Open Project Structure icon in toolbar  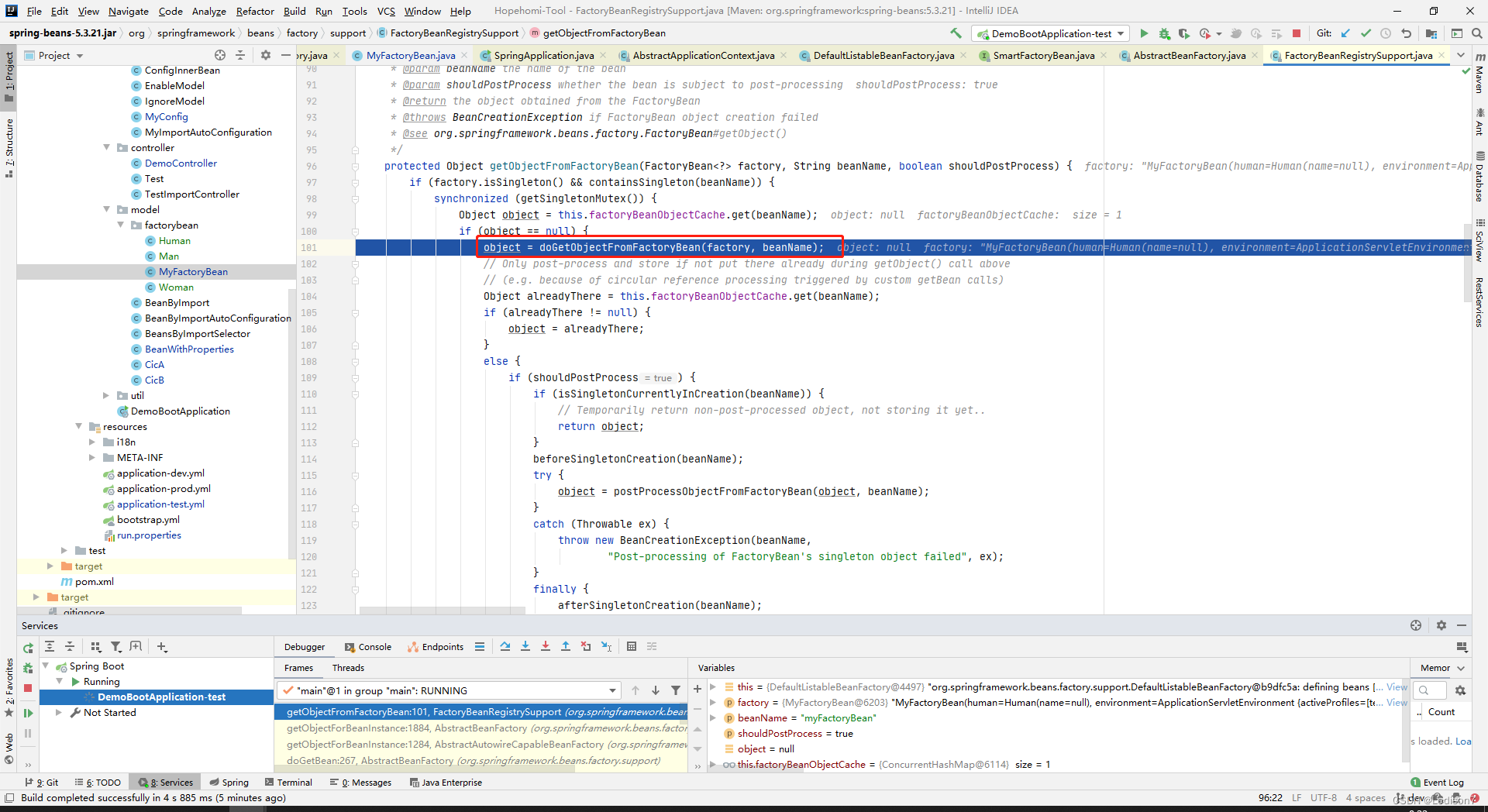pyautogui.click(x=1431, y=33)
